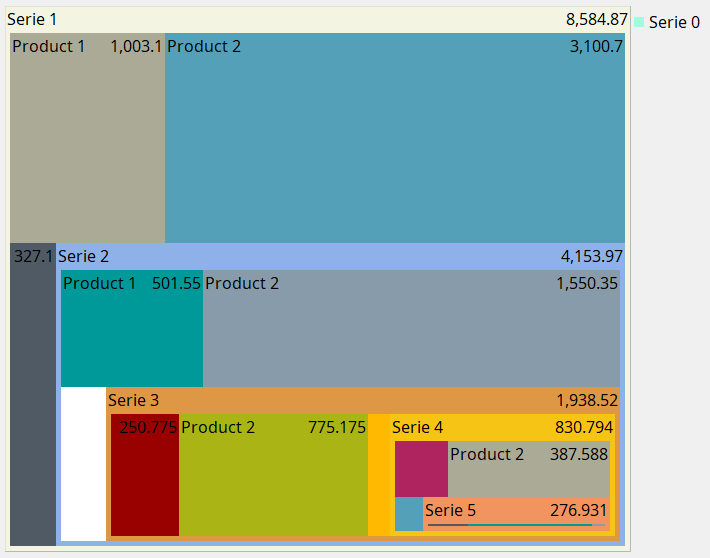
Task: Click the Serie 0 legend color marker
Action: (639, 22)
